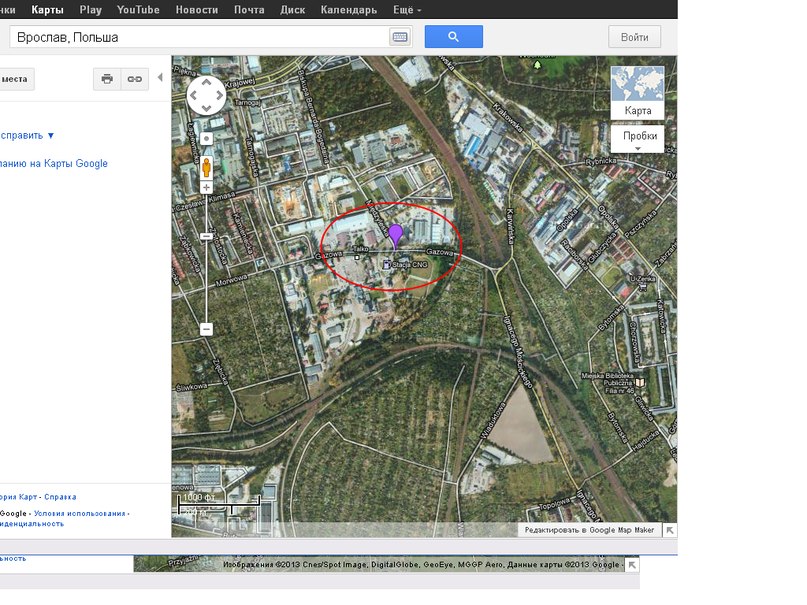Zoom in with the plus button
This screenshot has width=807, height=605.
point(207,188)
